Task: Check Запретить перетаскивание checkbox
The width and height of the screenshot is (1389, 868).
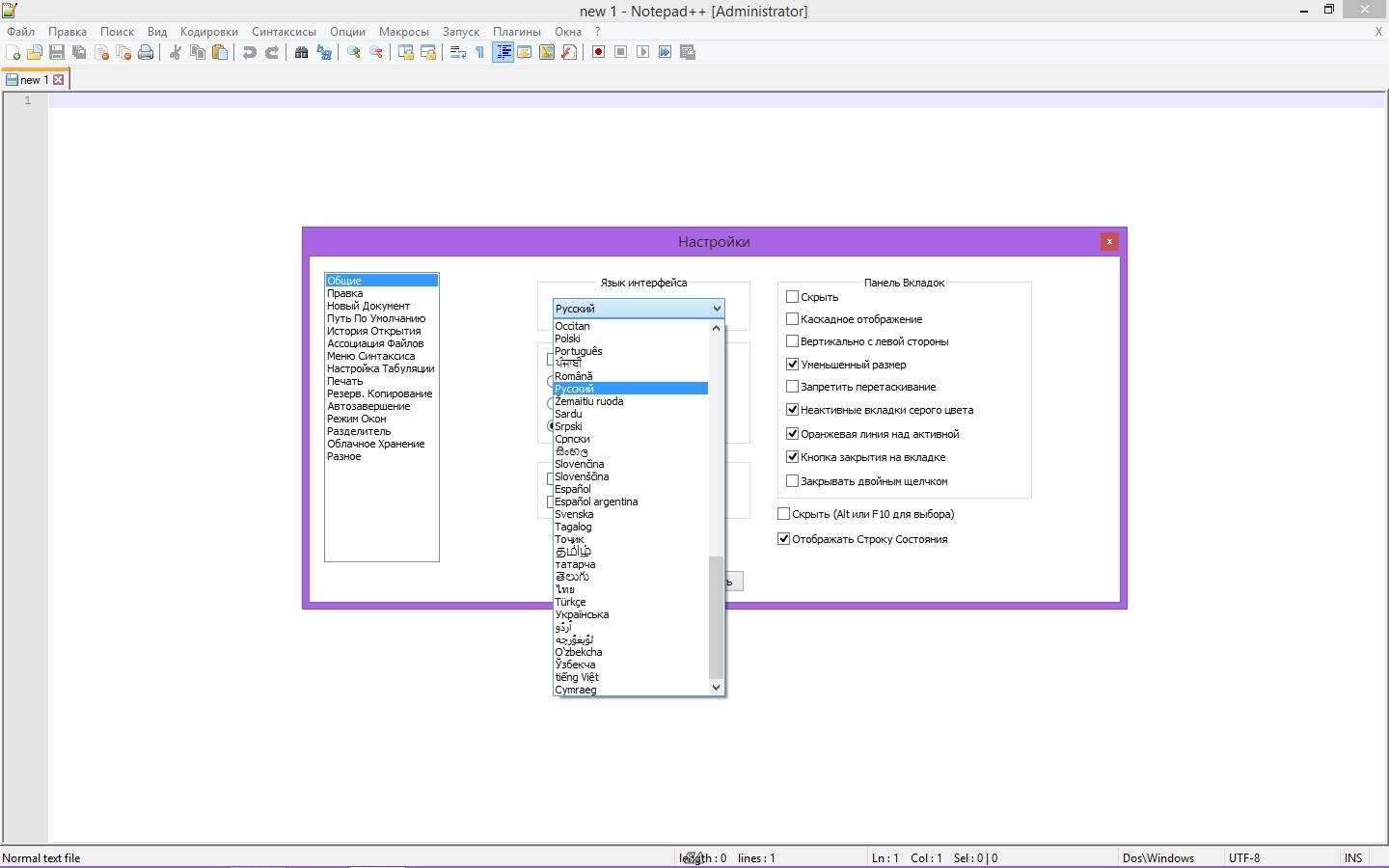Action: pos(793,387)
